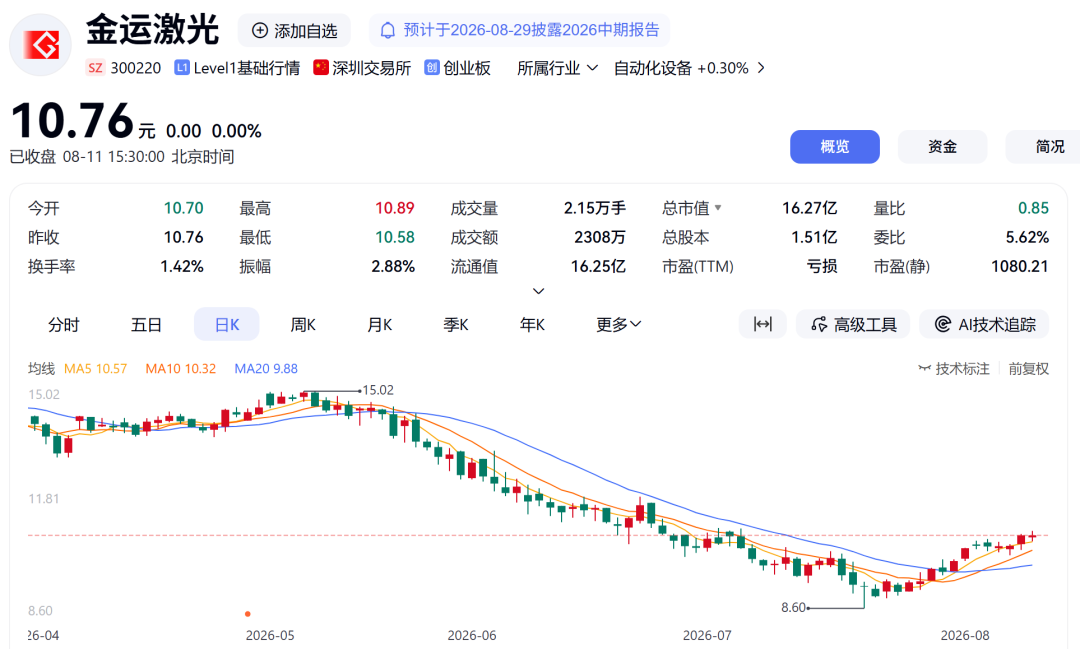Image resolution: width=1080 pixels, height=649 pixels.
Task: Open the 总市值 dropdown triangle
Action: point(718,207)
